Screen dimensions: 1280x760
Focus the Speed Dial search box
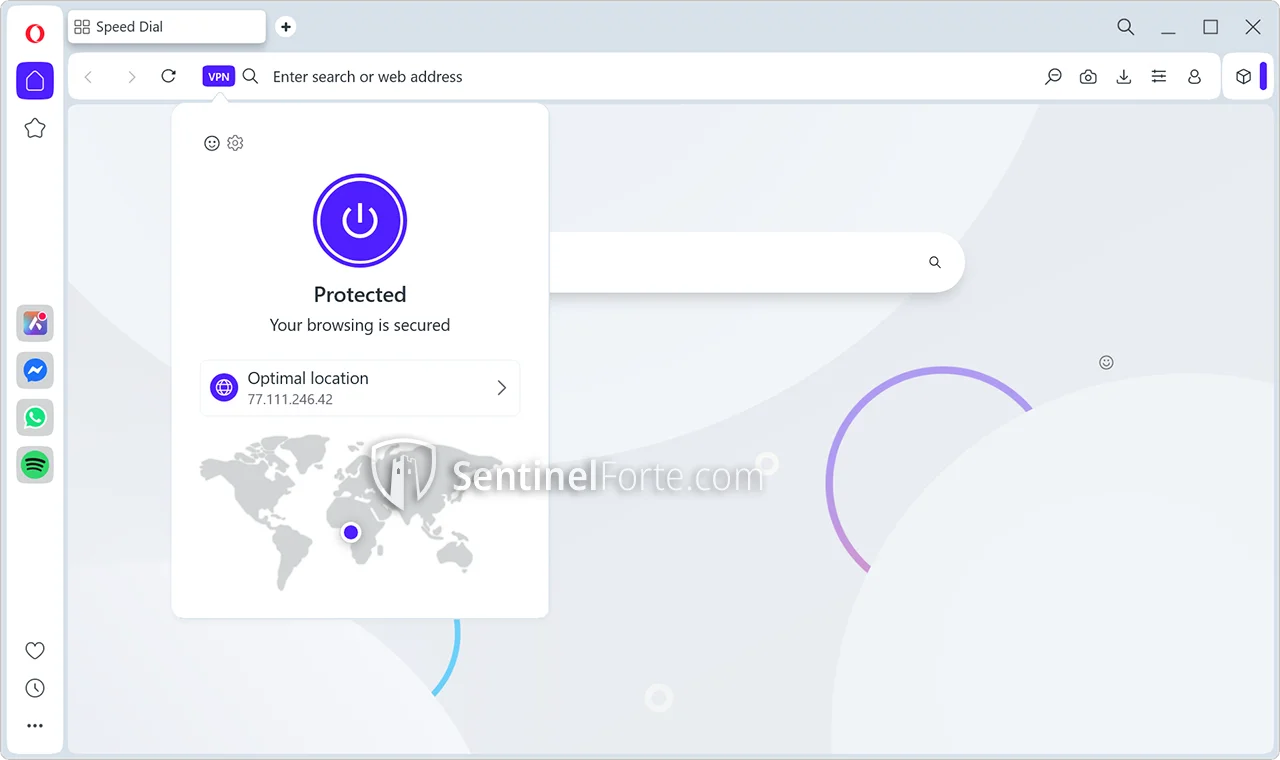[x=757, y=263]
